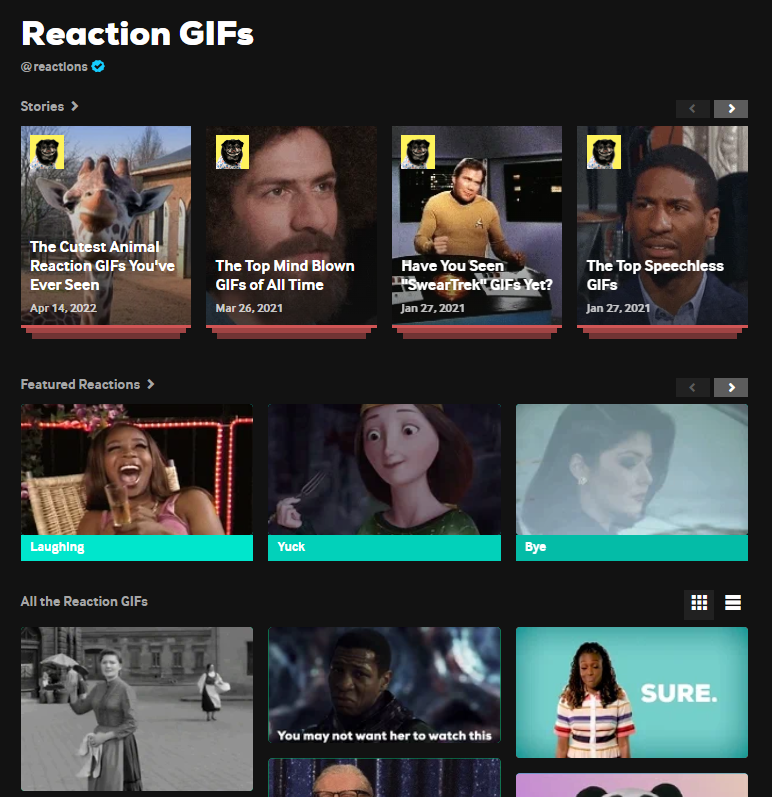Expand the Stories section chevron
Viewport: 772px width, 797px height.
[x=75, y=106]
